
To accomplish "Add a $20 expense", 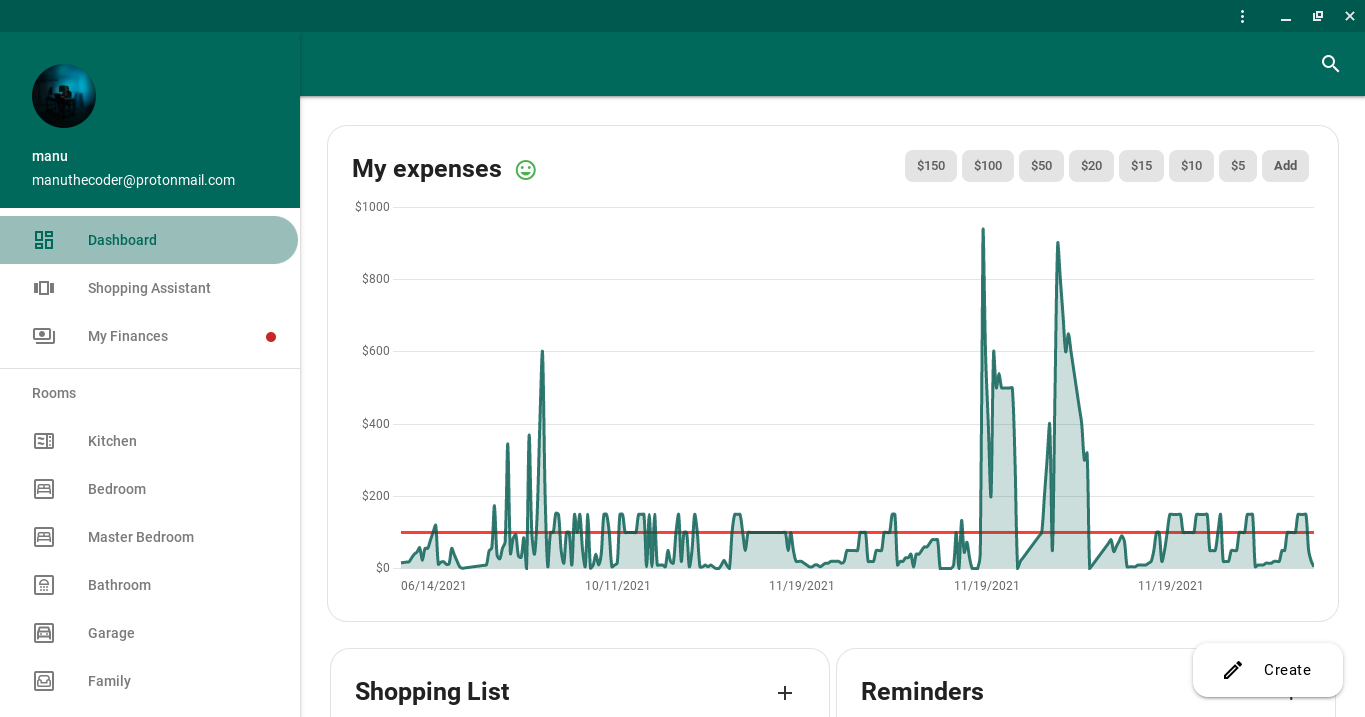I will pyautogui.click(x=1091, y=166).
